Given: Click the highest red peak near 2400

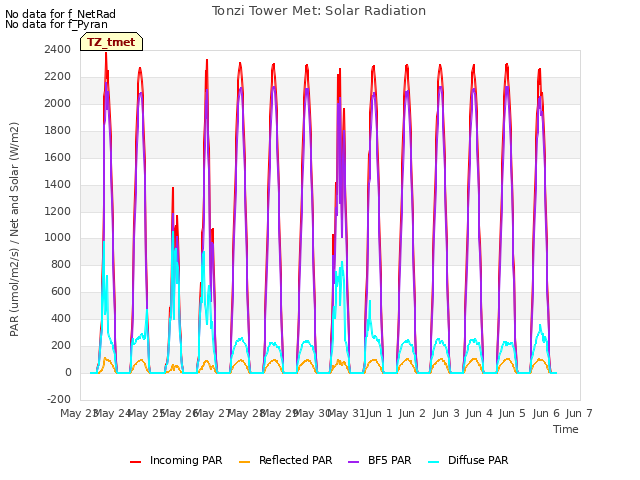Looking at the screenshot, I should [106, 54].
